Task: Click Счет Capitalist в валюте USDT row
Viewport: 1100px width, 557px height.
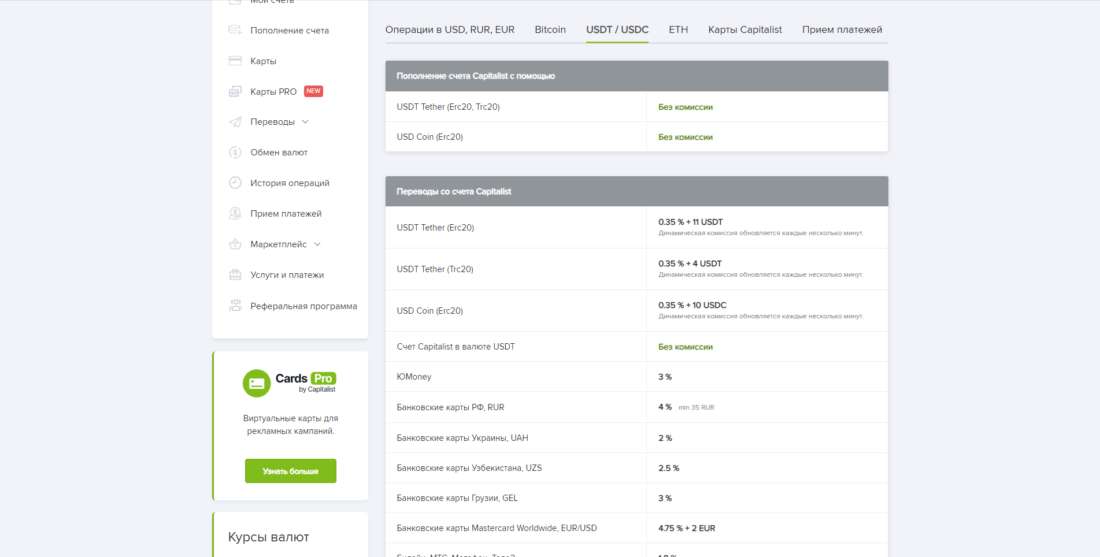Action: coord(636,347)
